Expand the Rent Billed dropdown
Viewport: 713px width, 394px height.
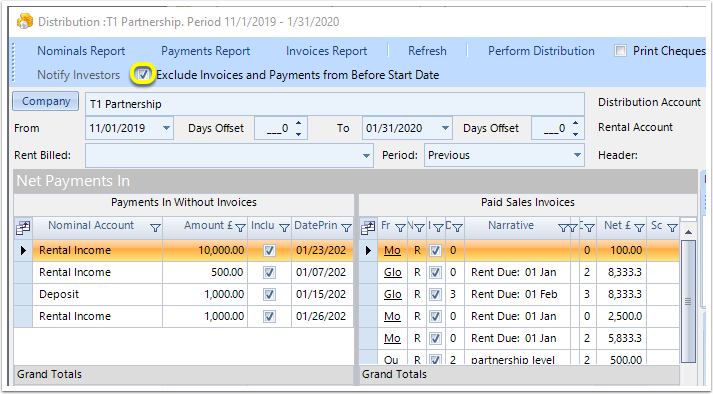click(366, 156)
